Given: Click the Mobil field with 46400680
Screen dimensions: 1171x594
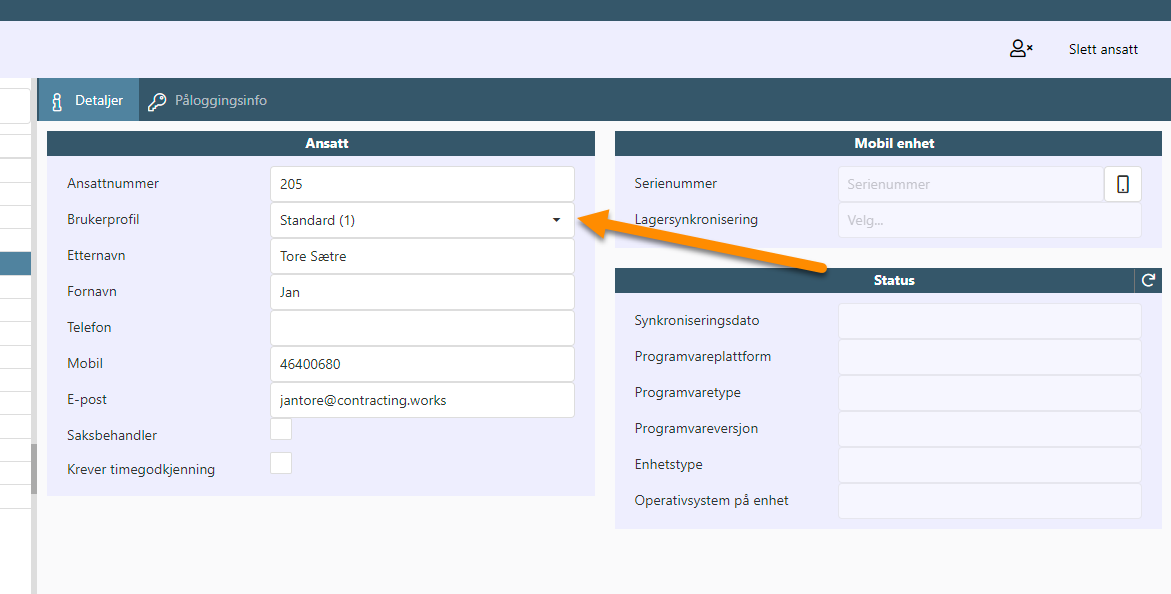Looking at the screenshot, I should coord(422,364).
